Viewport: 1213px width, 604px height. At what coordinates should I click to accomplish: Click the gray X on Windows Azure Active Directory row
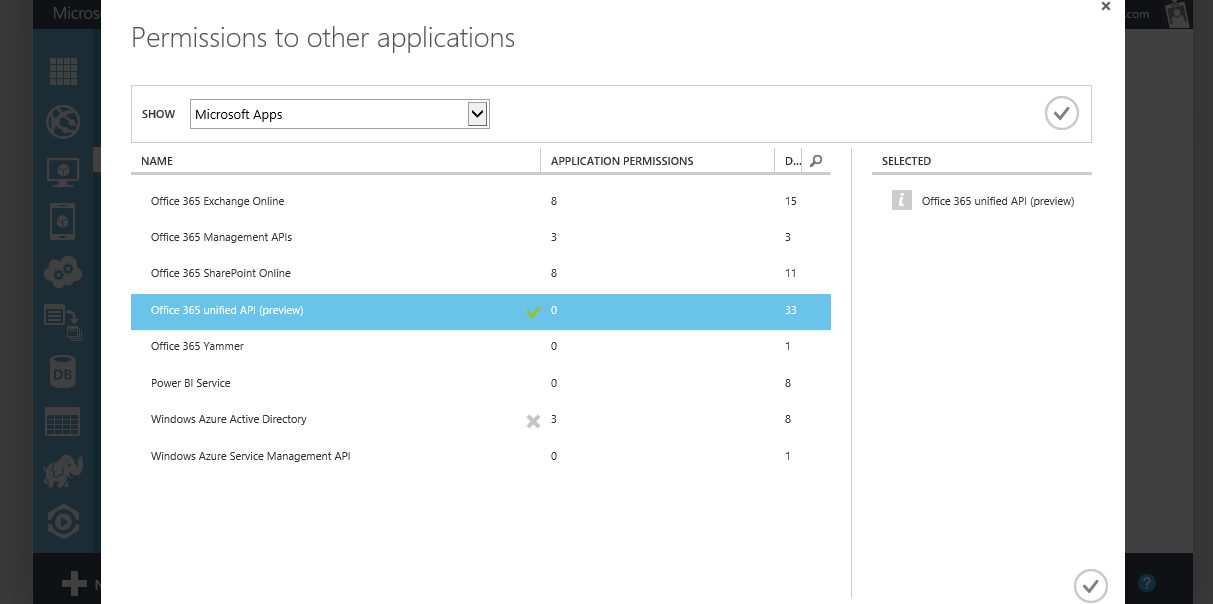[533, 421]
